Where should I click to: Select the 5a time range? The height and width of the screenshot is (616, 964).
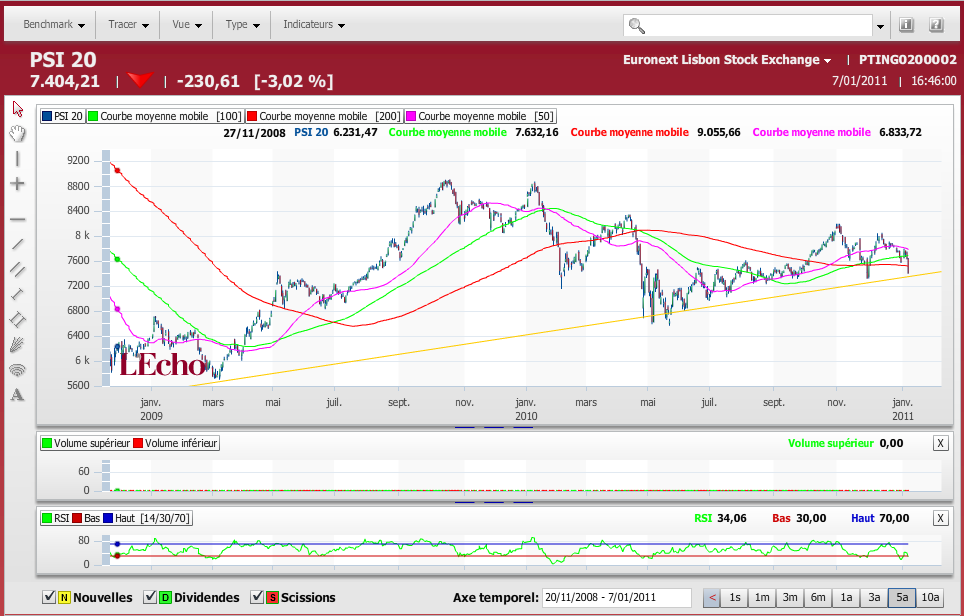(902, 597)
